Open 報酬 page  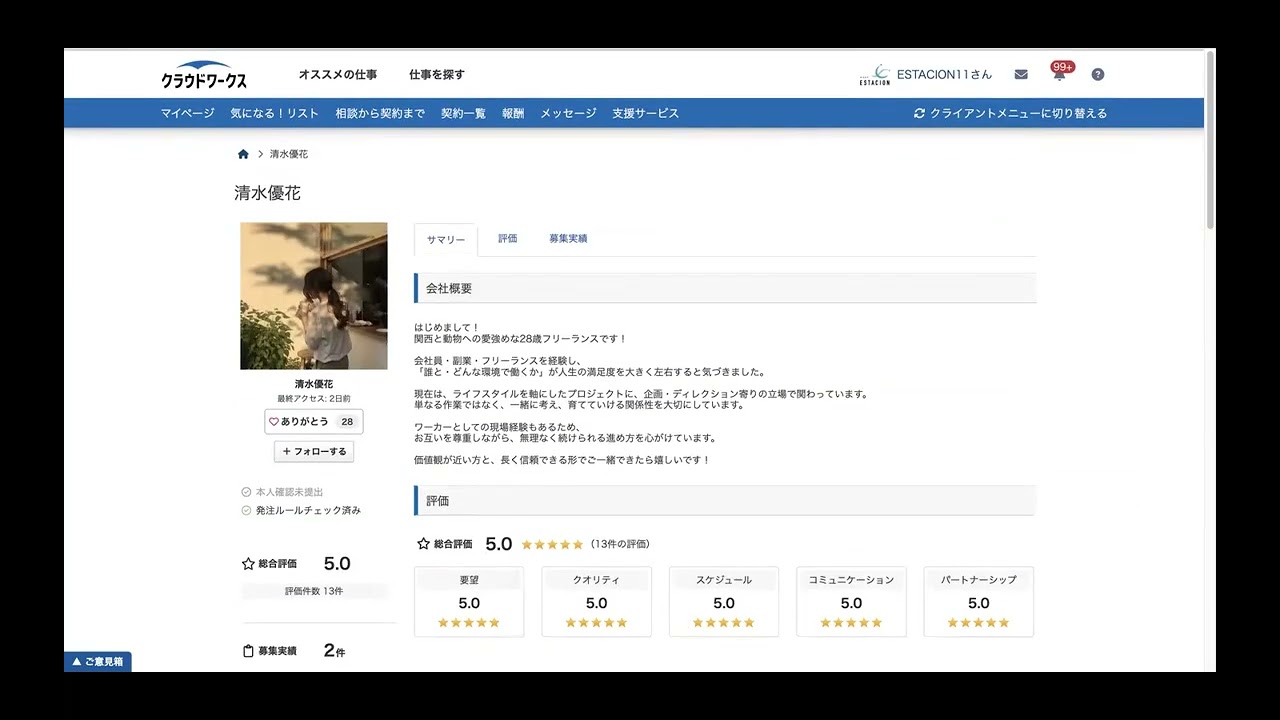[x=513, y=114]
